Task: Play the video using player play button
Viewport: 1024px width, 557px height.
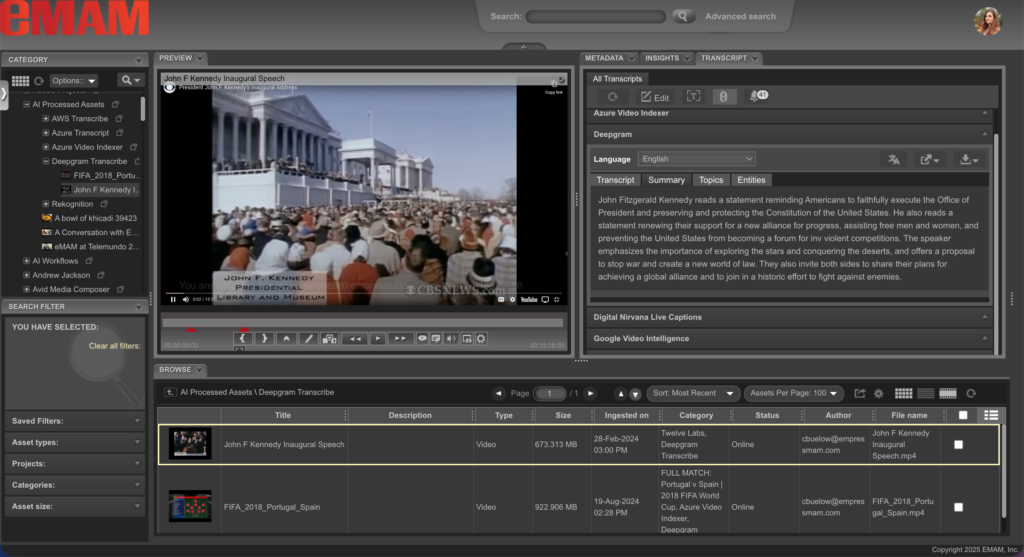Action: pyautogui.click(x=377, y=338)
